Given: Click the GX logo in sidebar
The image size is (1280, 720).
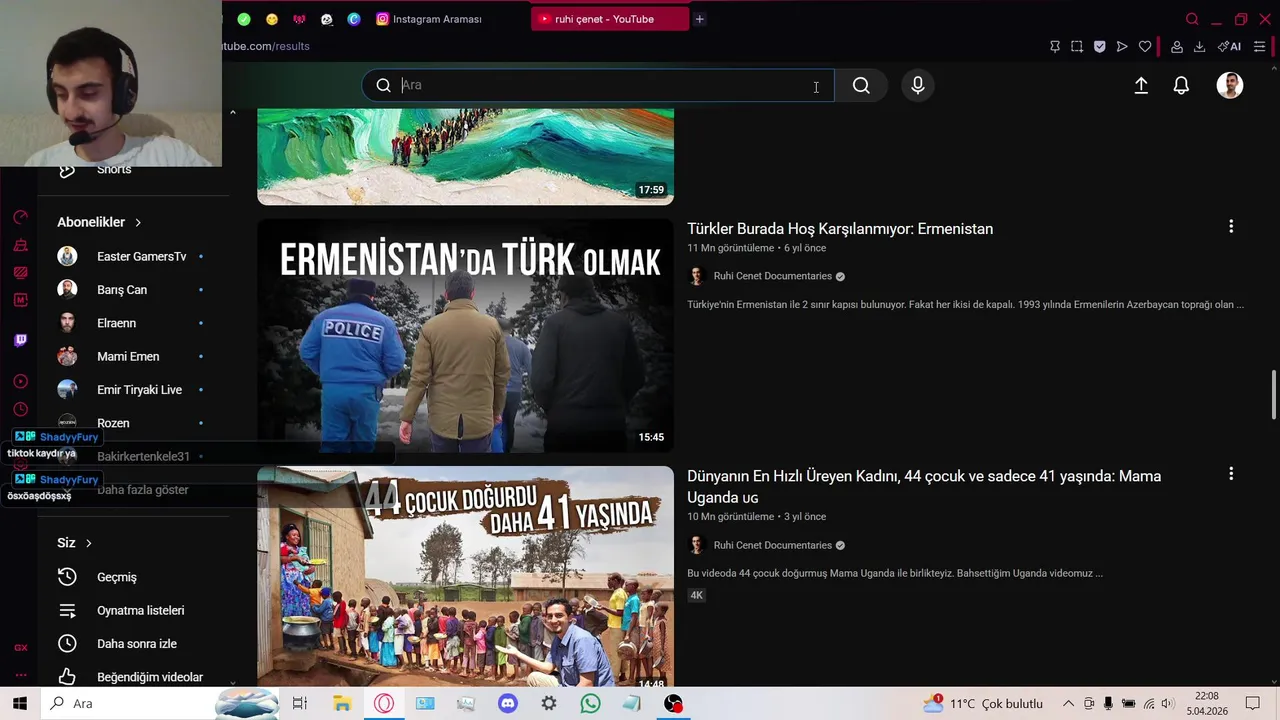Looking at the screenshot, I should [x=20, y=647].
